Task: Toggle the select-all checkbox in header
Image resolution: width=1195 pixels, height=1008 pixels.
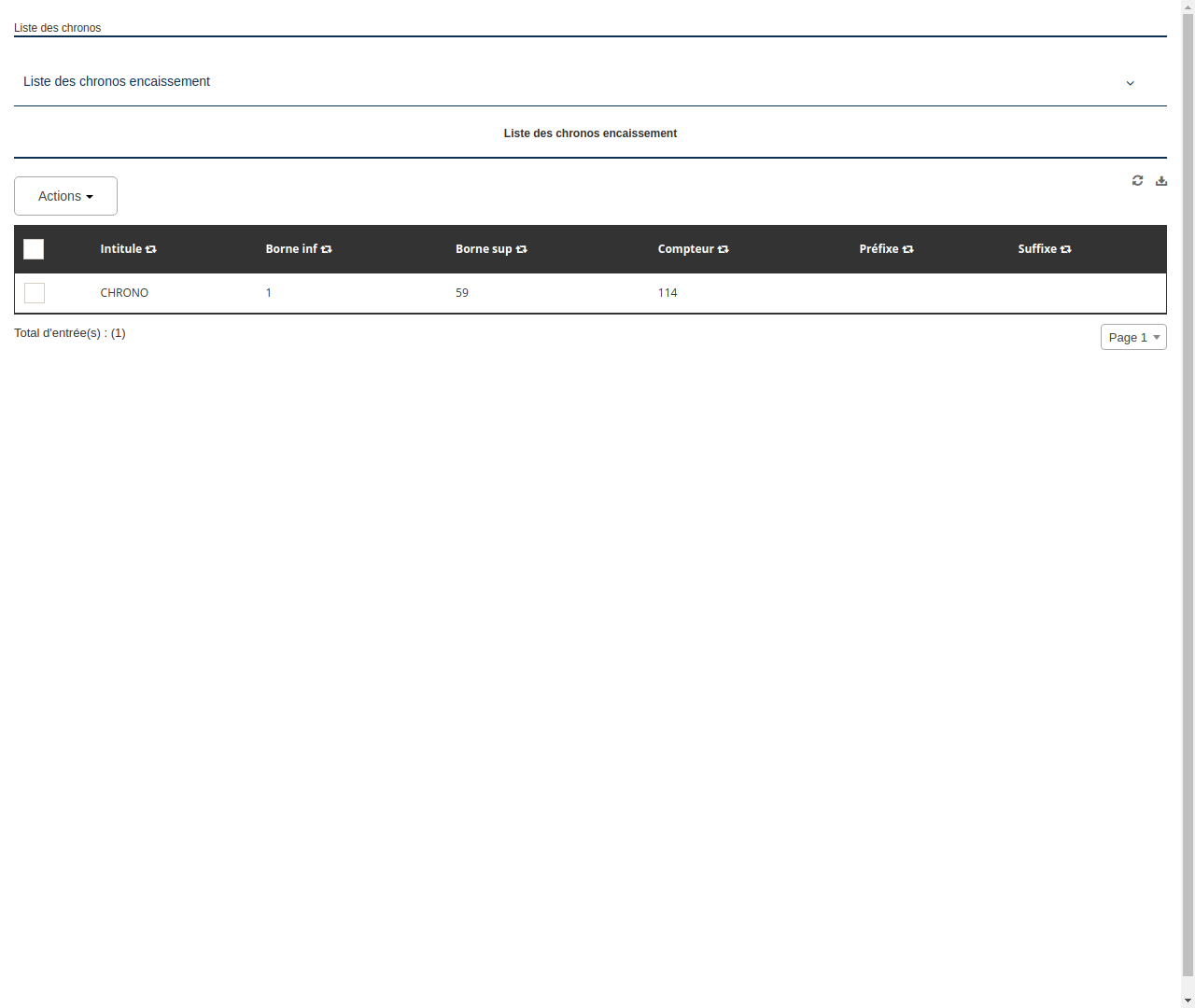Action: pyautogui.click(x=34, y=249)
